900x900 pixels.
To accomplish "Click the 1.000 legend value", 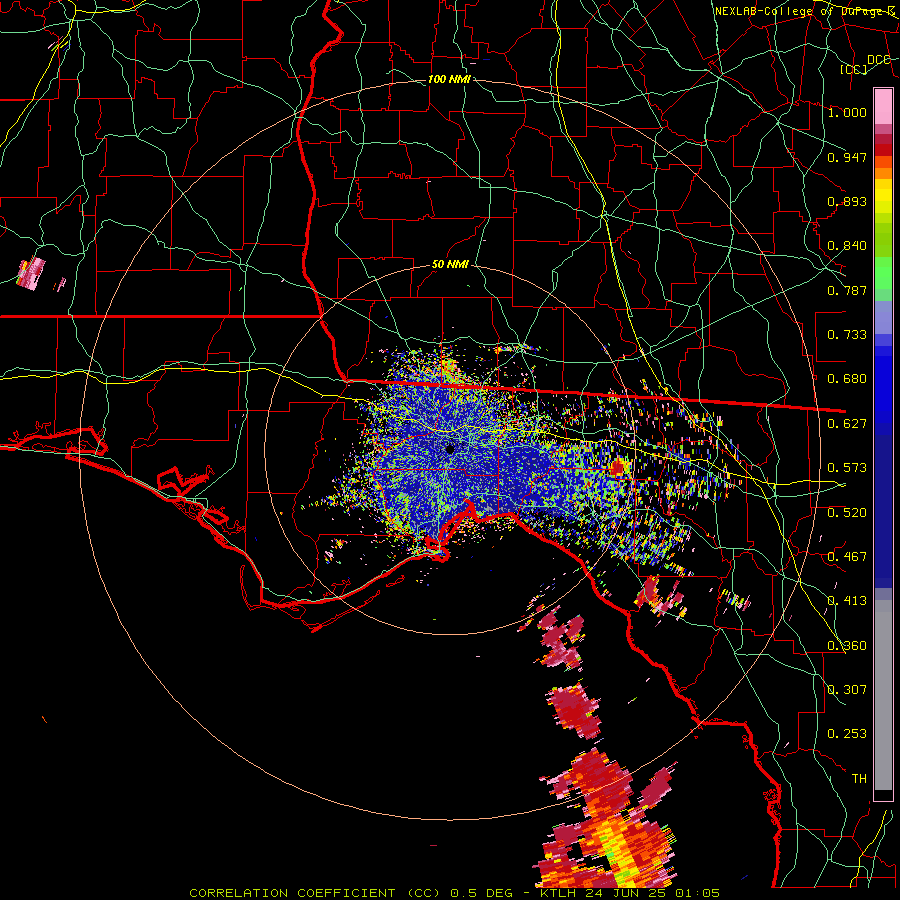I will (847, 112).
